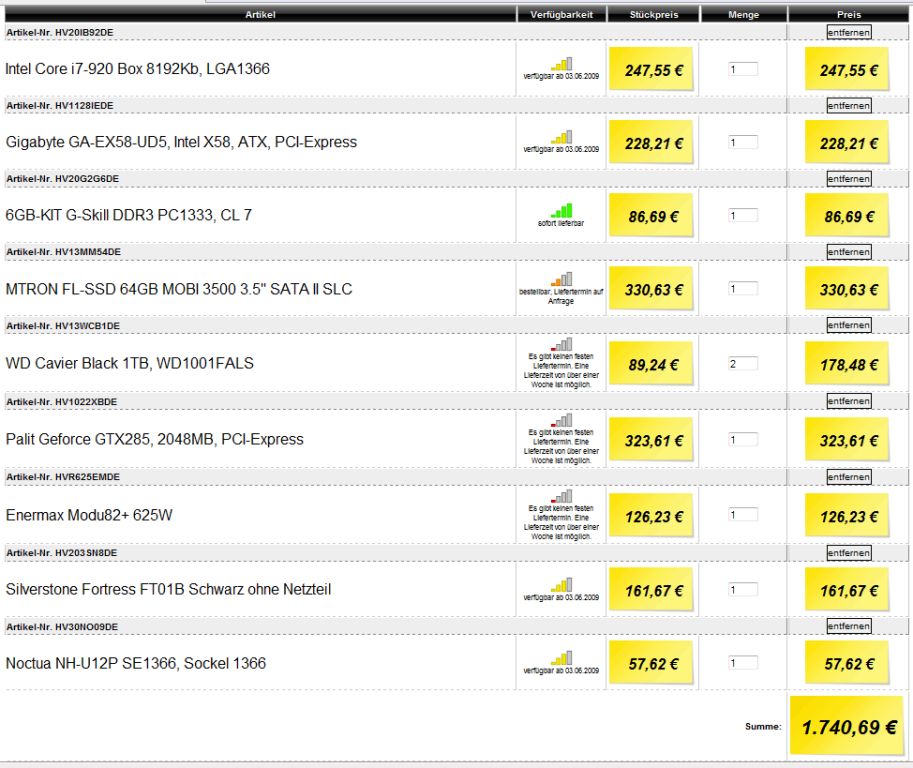Image resolution: width=913 pixels, height=768 pixels.
Task: Click the 1.740,69 € total sum
Action: click(x=849, y=727)
